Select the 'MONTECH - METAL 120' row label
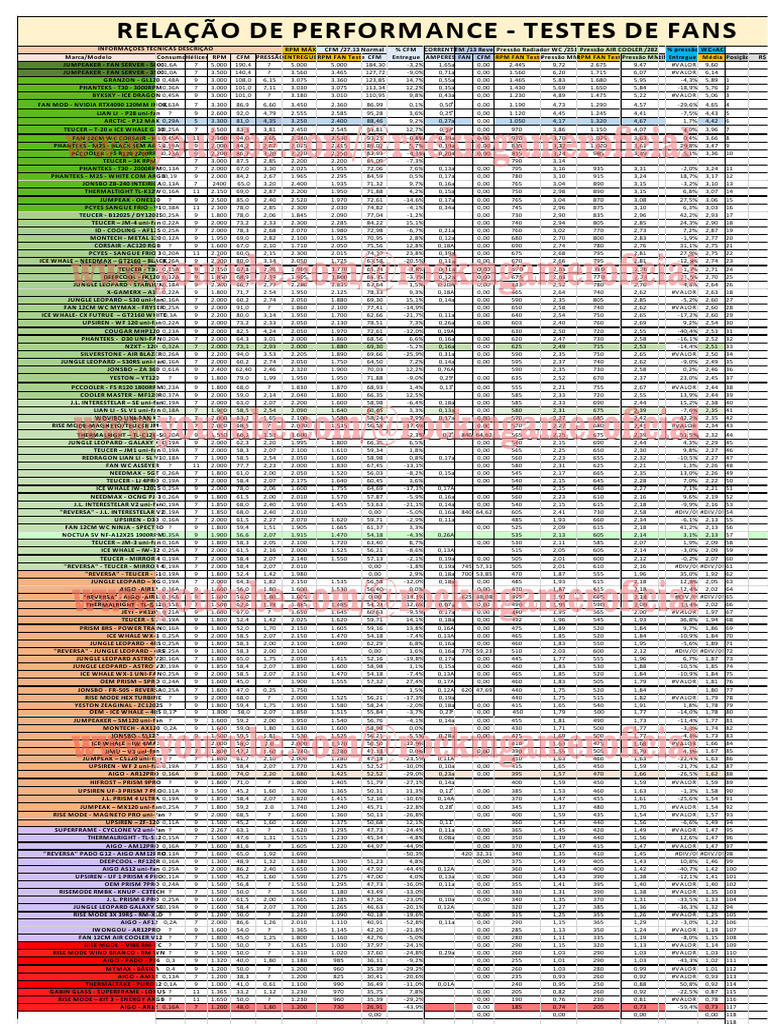Screen dimensions: 768x1024 pos(124,238)
